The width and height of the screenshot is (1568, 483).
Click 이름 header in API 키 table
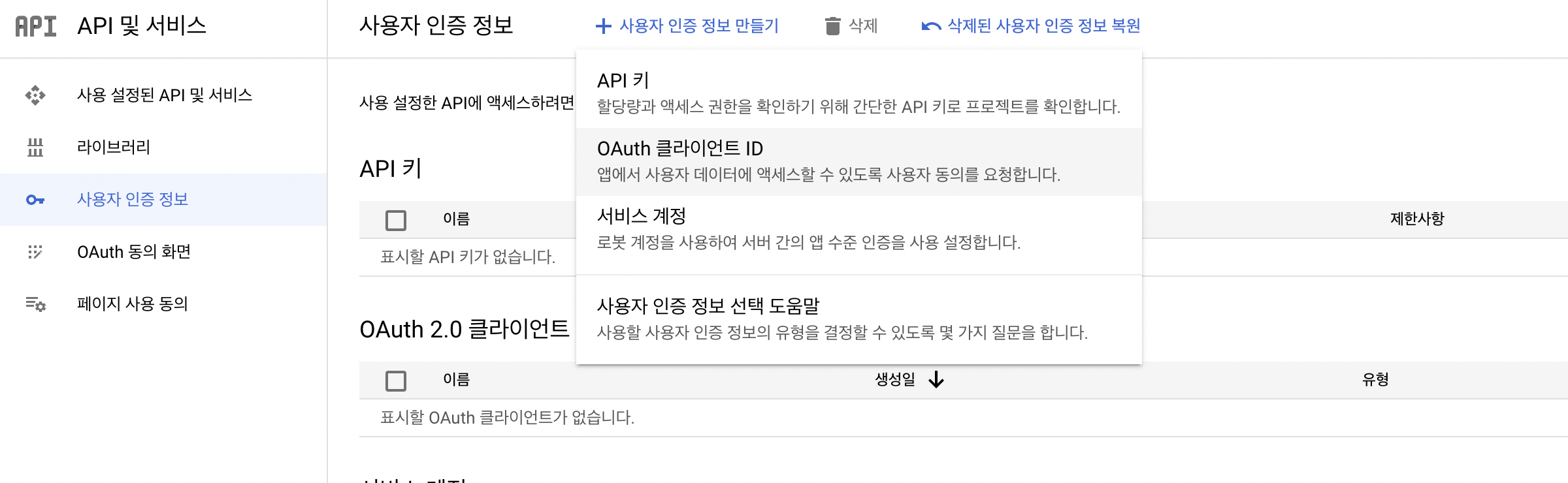pos(456,219)
